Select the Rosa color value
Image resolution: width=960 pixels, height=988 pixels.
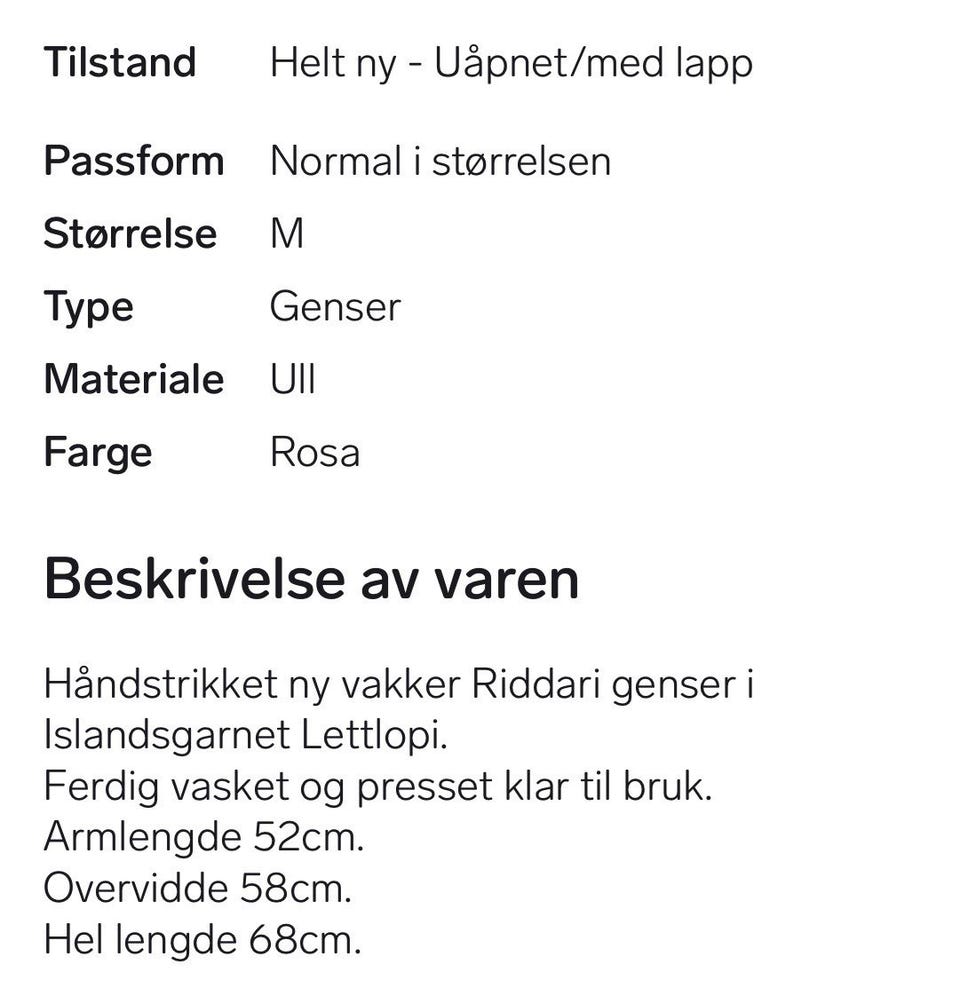[315, 452]
